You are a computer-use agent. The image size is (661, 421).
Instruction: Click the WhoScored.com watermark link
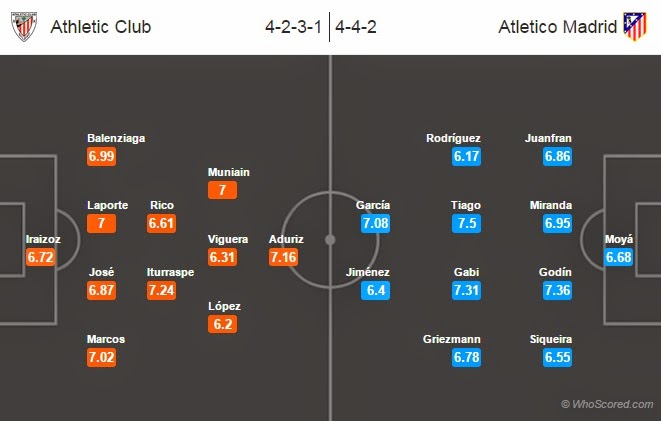point(607,404)
